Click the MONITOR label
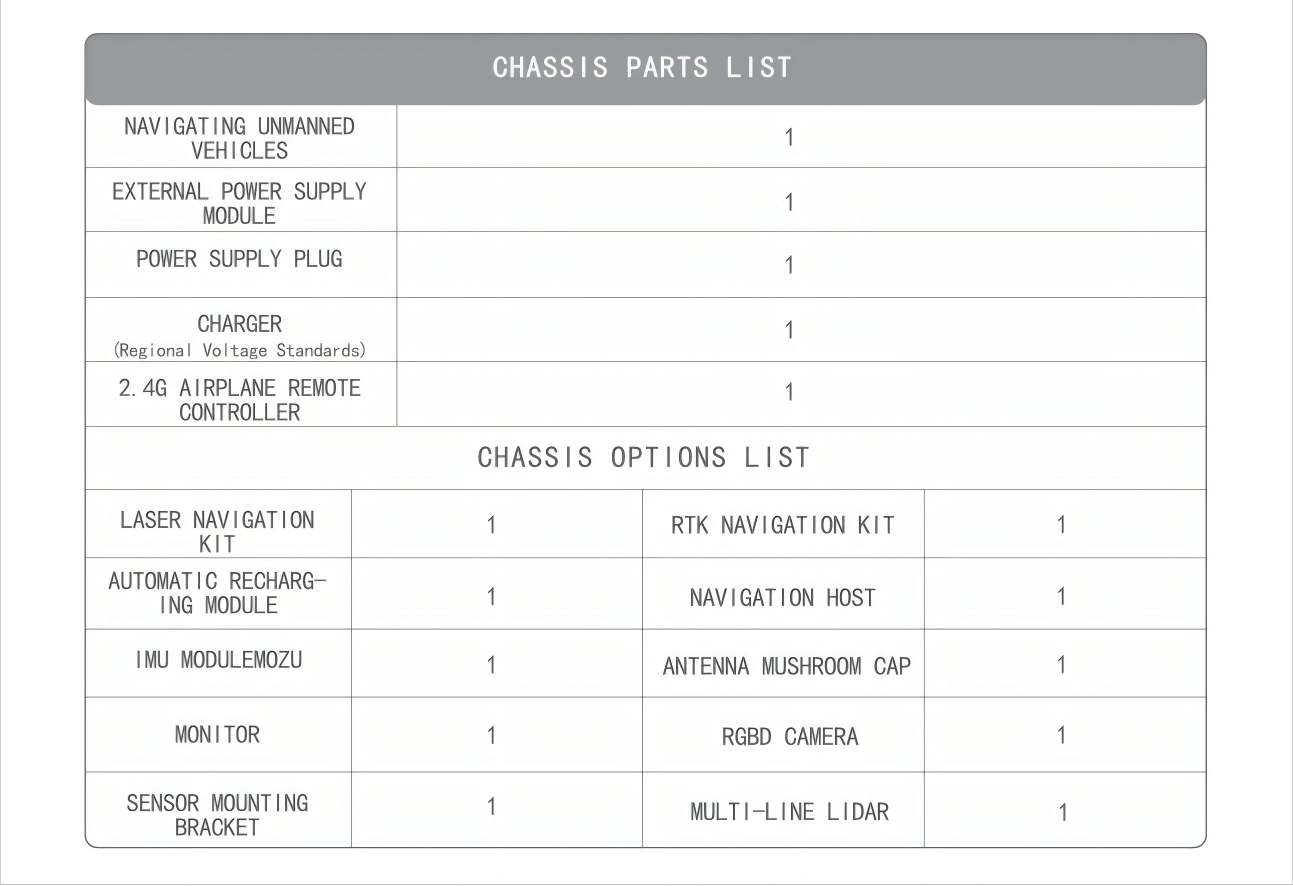The width and height of the screenshot is (1293, 886). pos(217,735)
